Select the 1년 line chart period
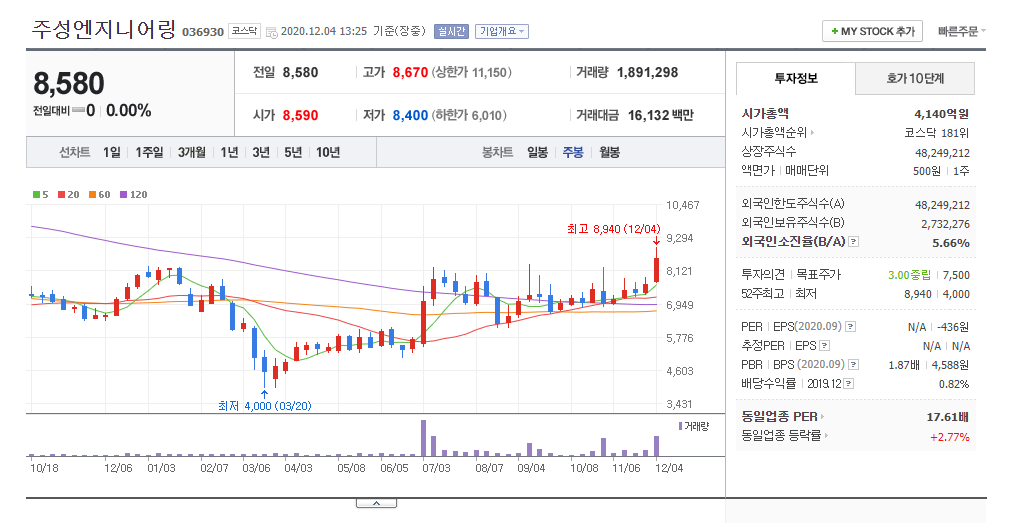This screenshot has height=523, width=1013. [229, 152]
